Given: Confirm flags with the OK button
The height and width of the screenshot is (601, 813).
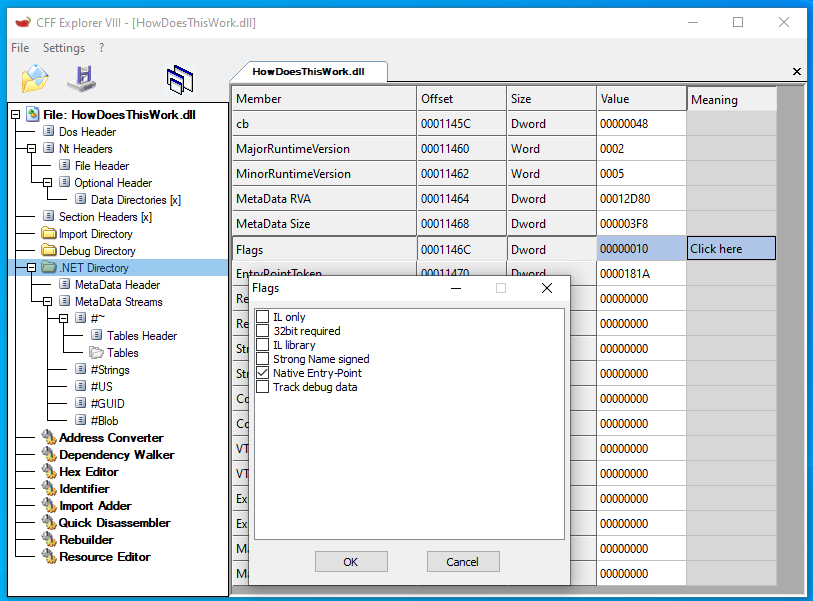Looking at the screenshot, I should coord(351,562).
